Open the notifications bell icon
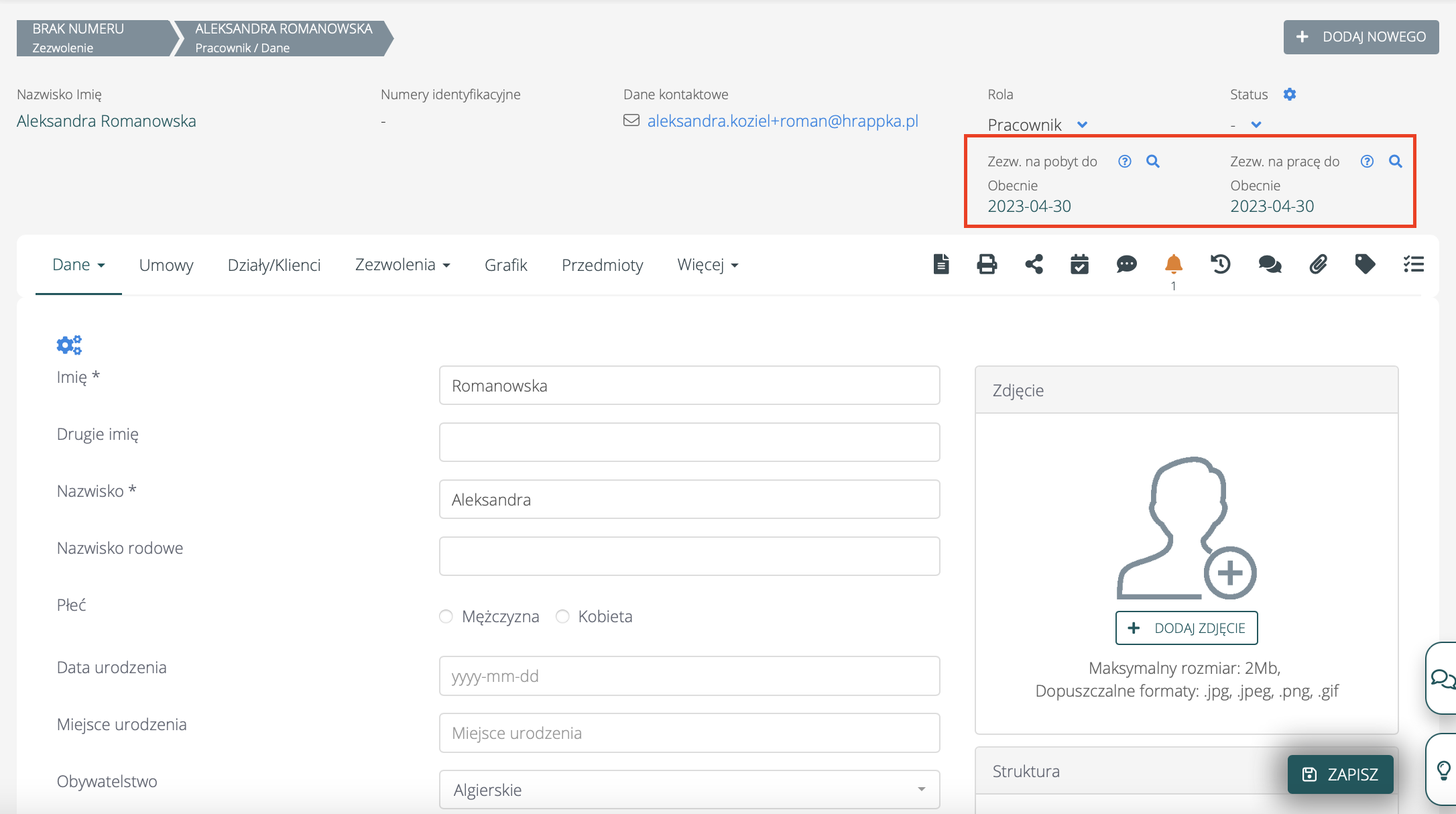1456x814 pixels. pos(1173,264)
